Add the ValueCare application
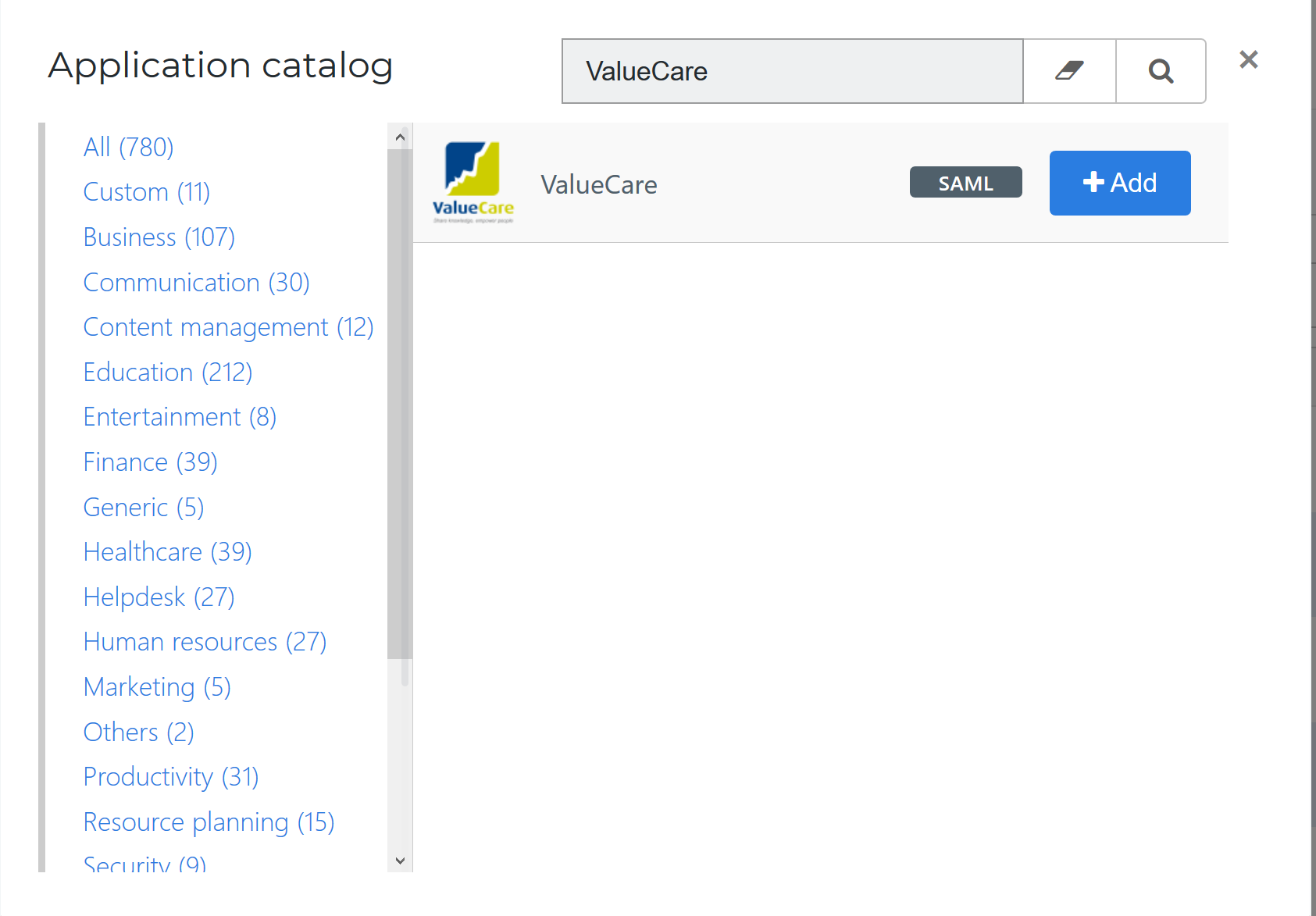Viewport: 1316px width, 916px height. point(1120,183)
